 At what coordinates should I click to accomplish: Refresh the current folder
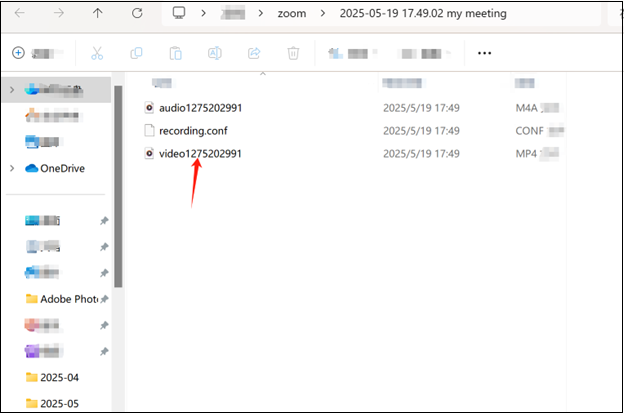[137, 13]
